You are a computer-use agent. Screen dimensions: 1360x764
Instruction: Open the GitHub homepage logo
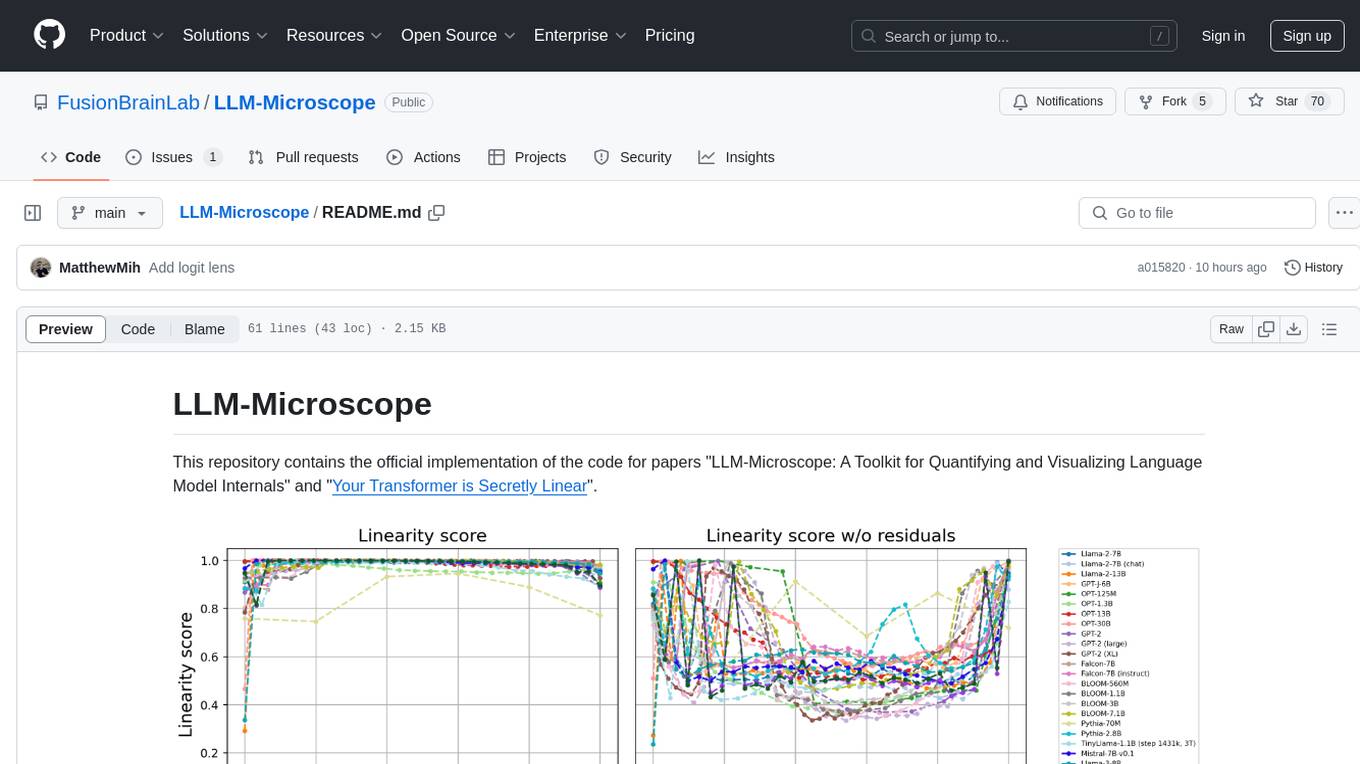[49, 35]
